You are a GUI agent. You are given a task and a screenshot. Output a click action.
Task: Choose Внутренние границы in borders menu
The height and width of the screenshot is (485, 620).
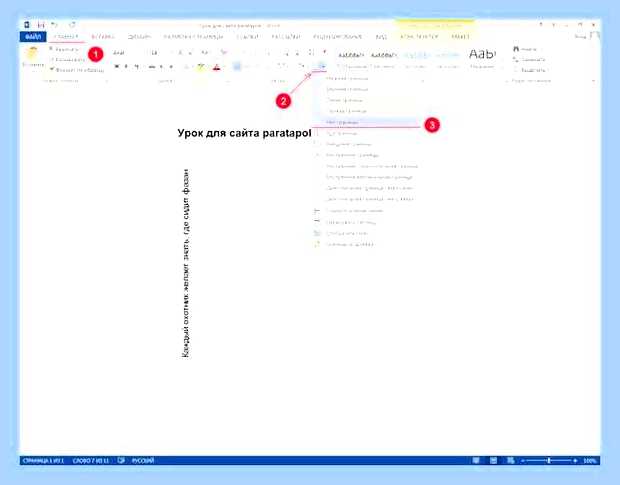click(x=366, y=155)
